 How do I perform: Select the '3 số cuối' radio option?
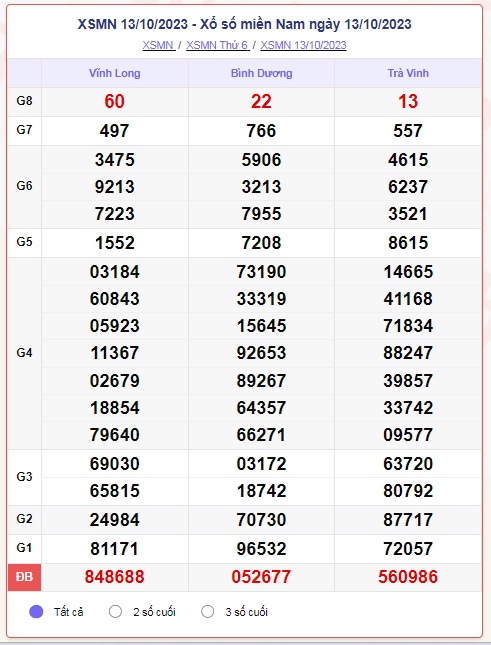(x=208, y=612)
